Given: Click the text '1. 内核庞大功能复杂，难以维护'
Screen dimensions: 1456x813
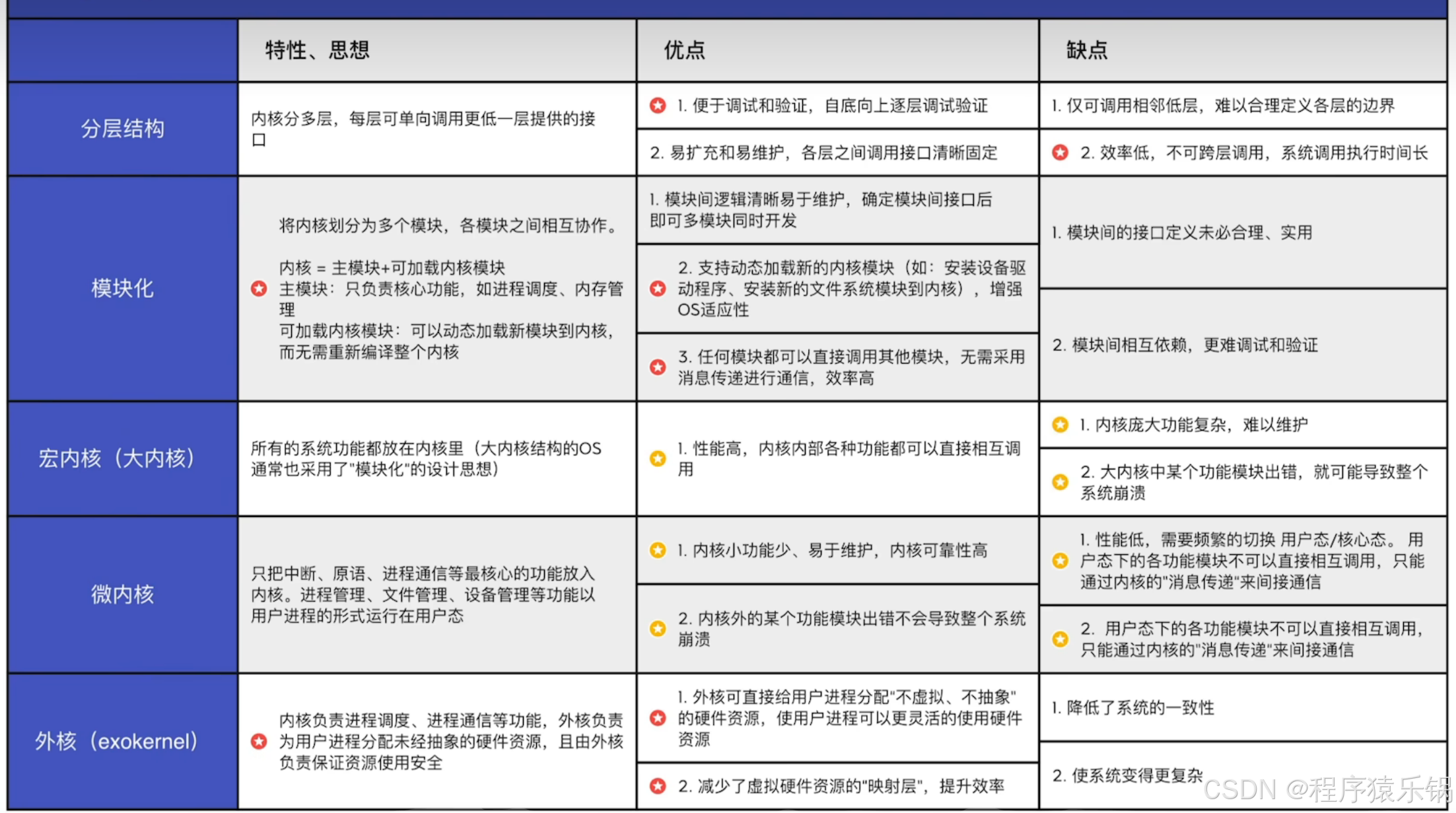Looking at the screenshot, I should [1194, 425].
